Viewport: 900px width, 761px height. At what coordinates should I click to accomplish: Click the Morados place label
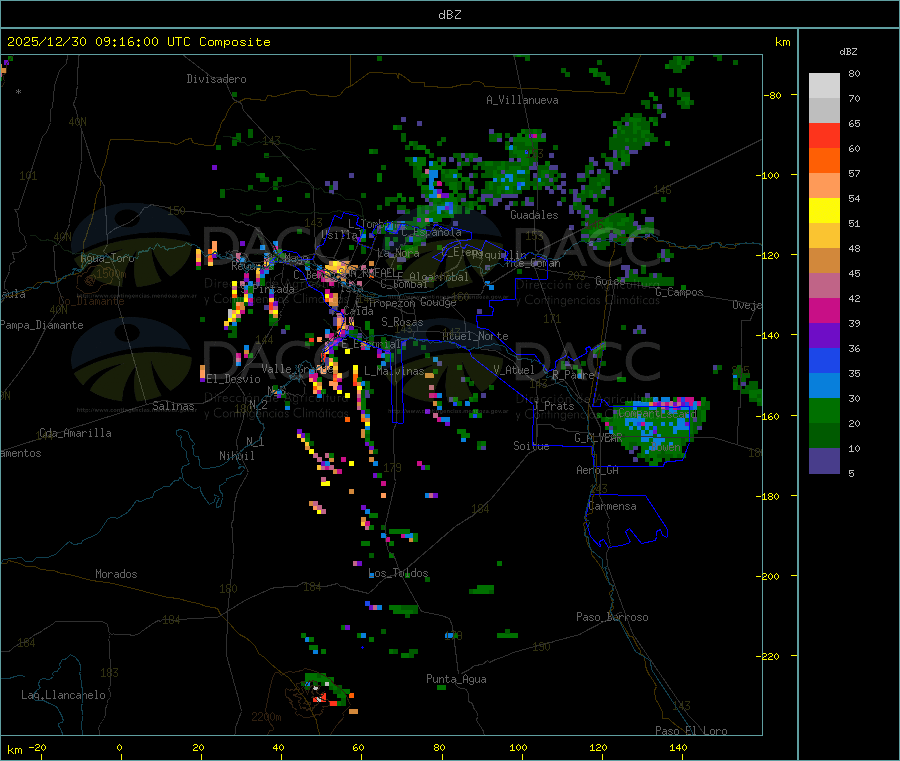pos(116,574)
